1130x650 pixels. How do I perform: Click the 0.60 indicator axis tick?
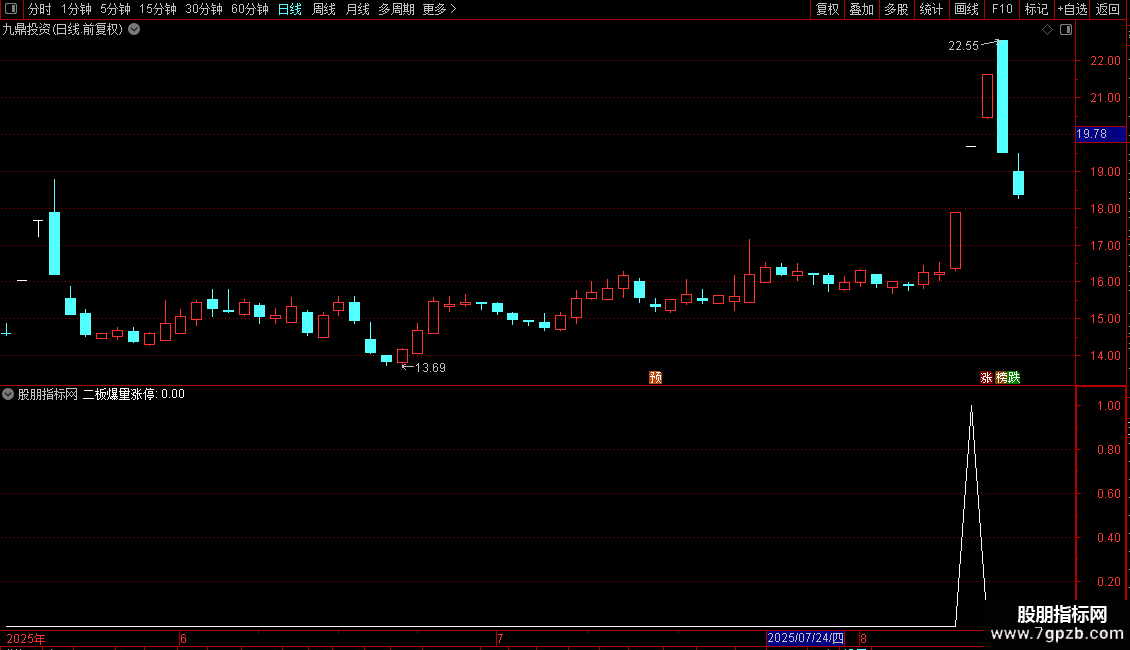tap(1108, 494)
